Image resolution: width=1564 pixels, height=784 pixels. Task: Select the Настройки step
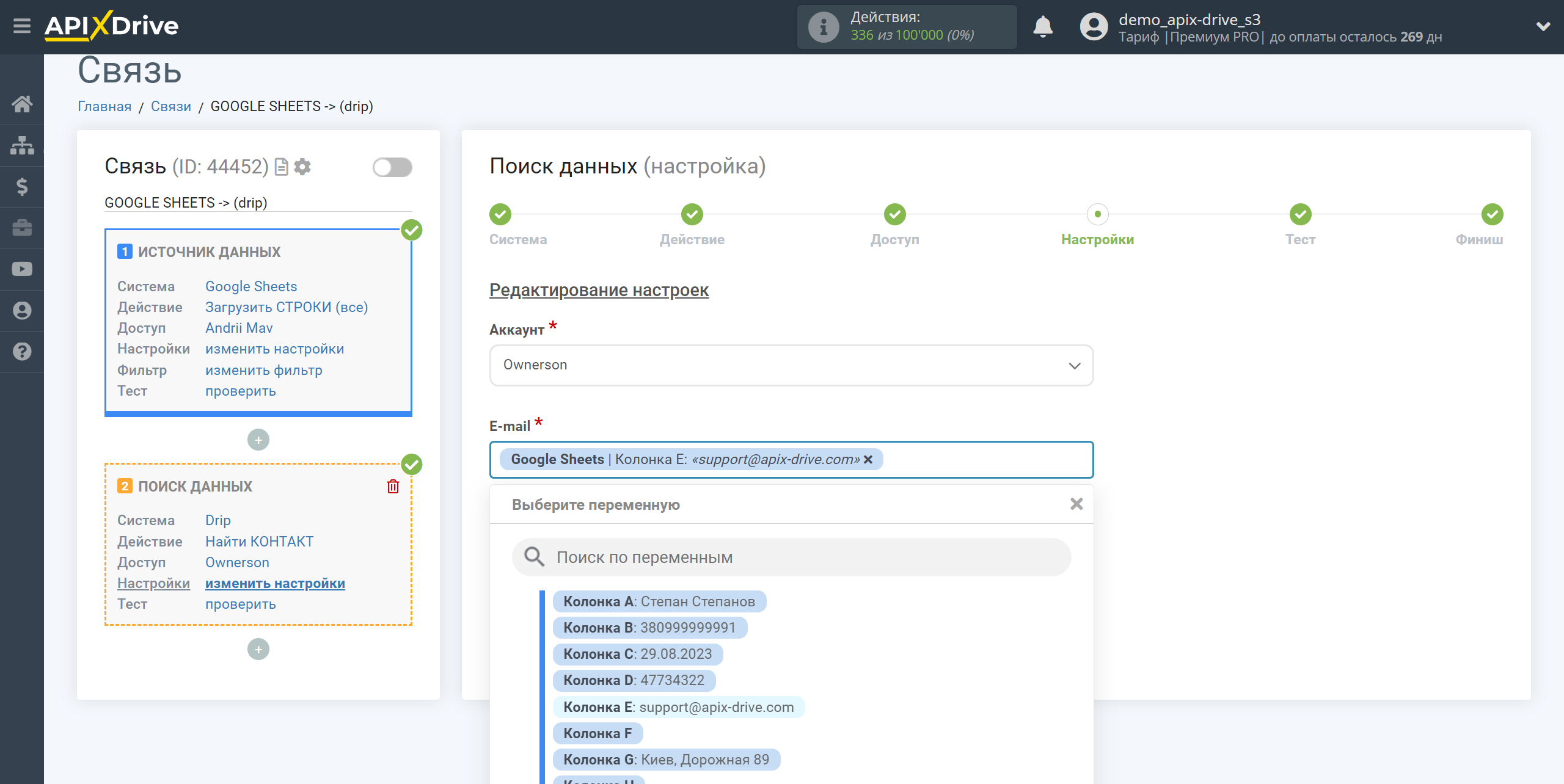click(1098, 214)
